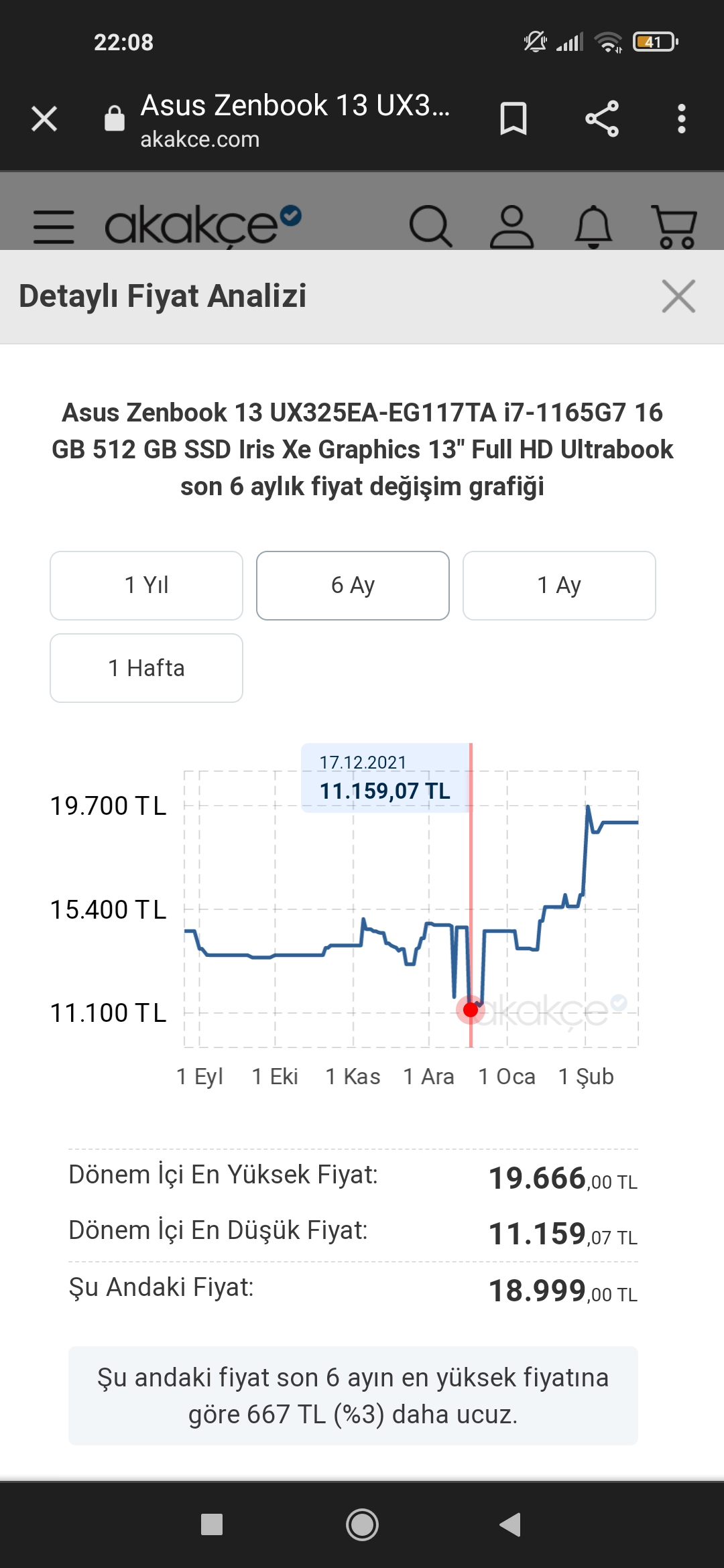Open the user account icon
Image resolution: width=724 pixels, height=1568 pixels.
(512, 226)
